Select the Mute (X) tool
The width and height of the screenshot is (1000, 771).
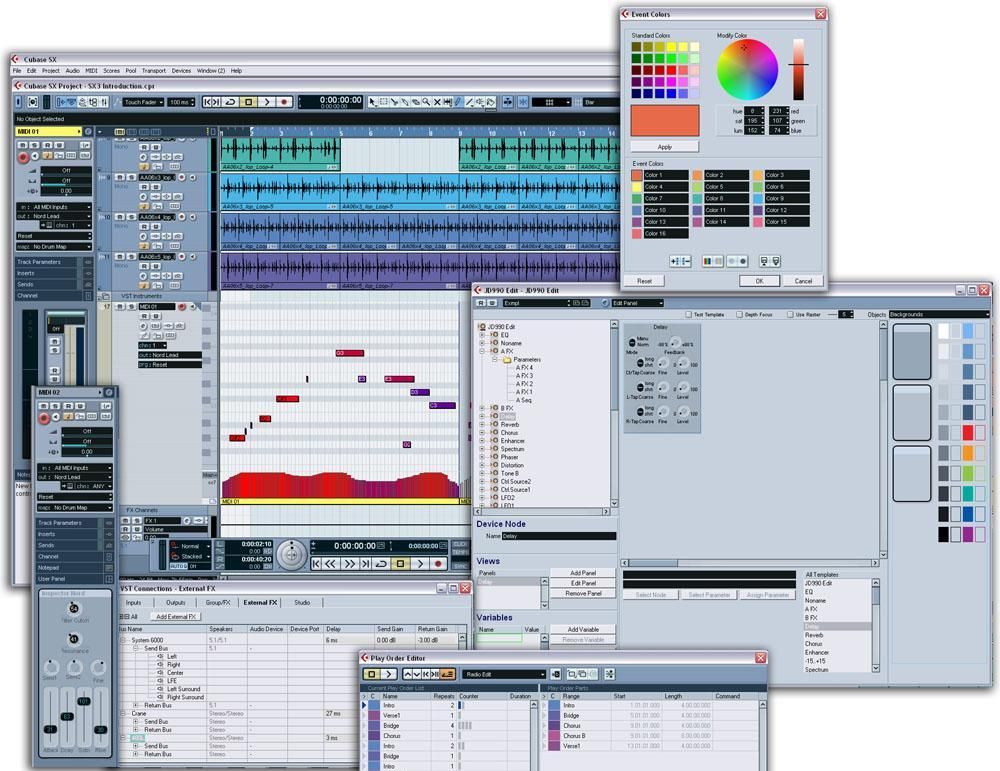437,102
